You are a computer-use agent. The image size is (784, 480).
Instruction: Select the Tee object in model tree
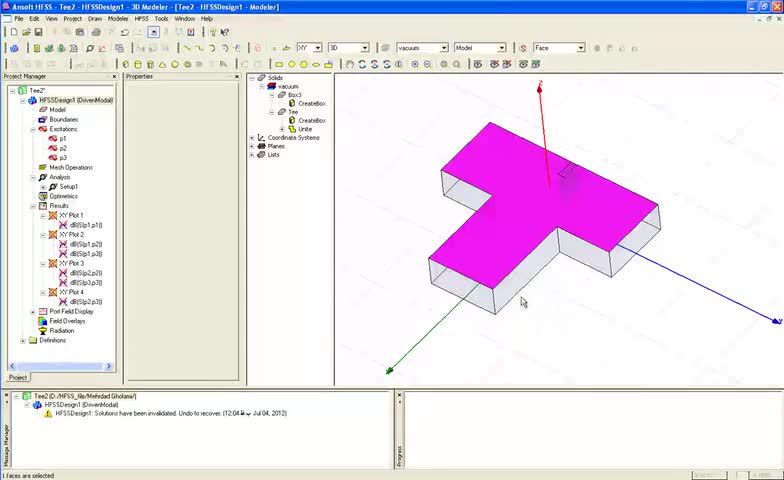293,112
